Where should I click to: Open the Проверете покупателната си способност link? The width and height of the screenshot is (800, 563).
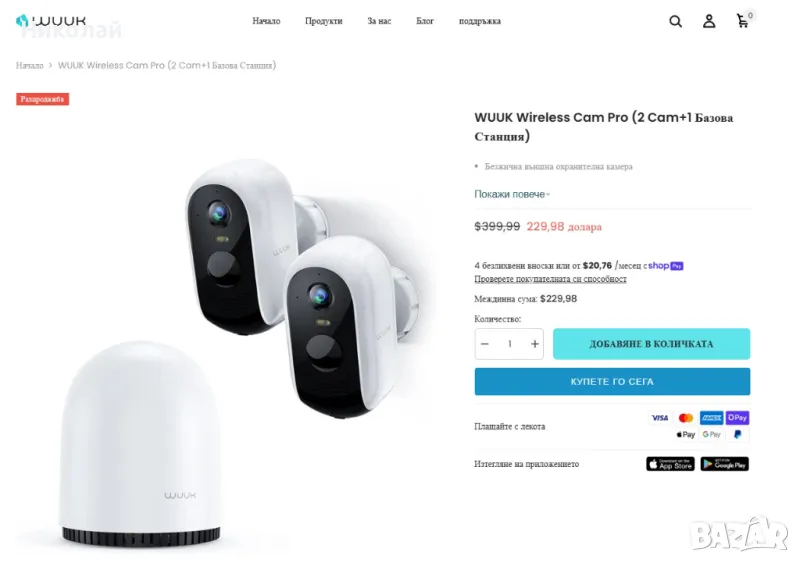tap(550, 279)
